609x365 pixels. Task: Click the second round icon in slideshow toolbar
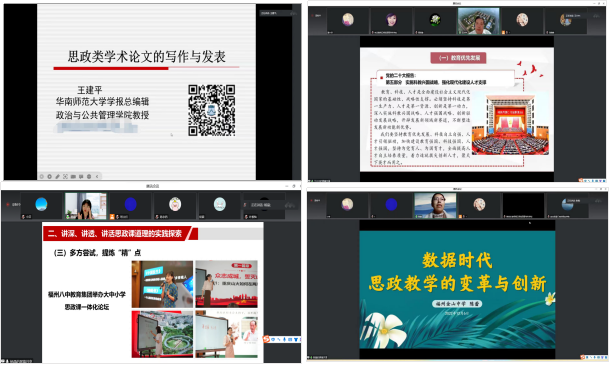pyautogui.click(x=49, y=176)
